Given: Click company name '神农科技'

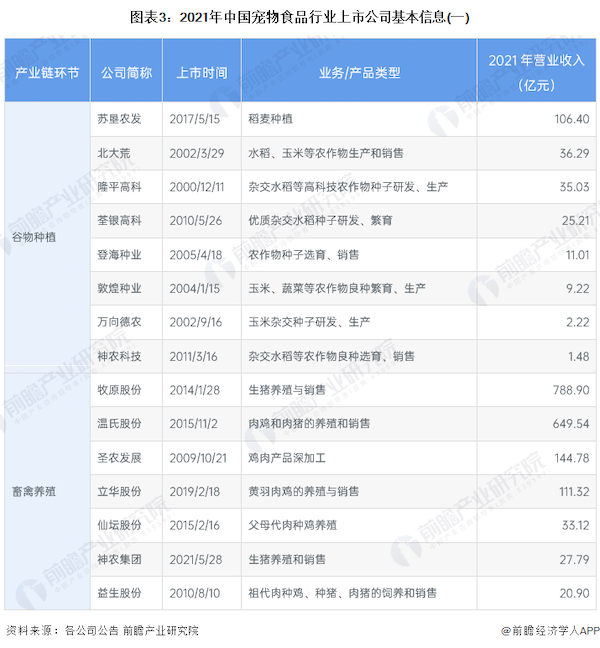Looking at the screenshot, I should pos(119,356).
